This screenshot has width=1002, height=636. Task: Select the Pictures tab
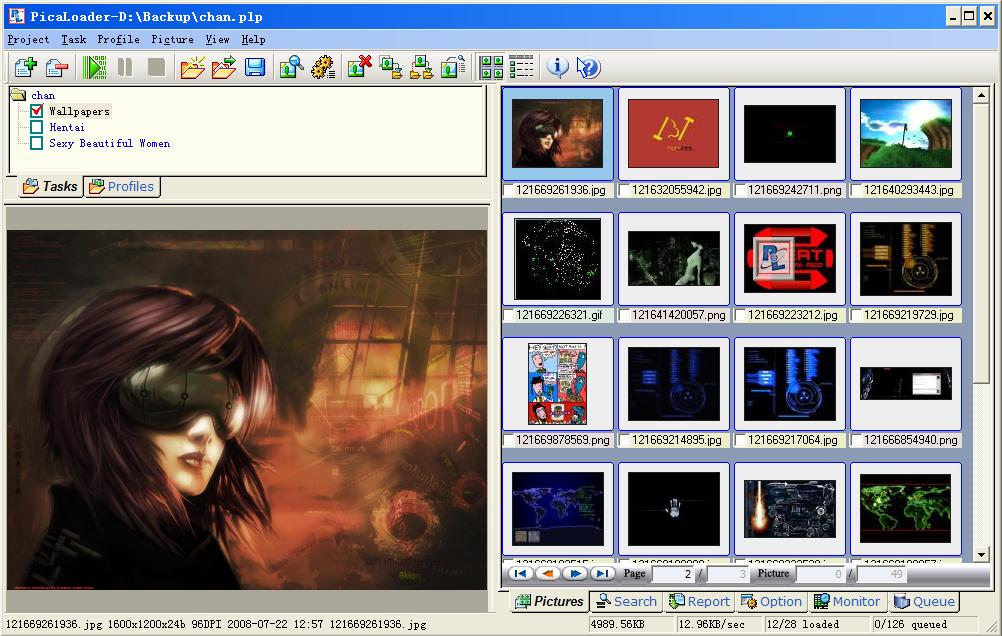pos(550,601)
